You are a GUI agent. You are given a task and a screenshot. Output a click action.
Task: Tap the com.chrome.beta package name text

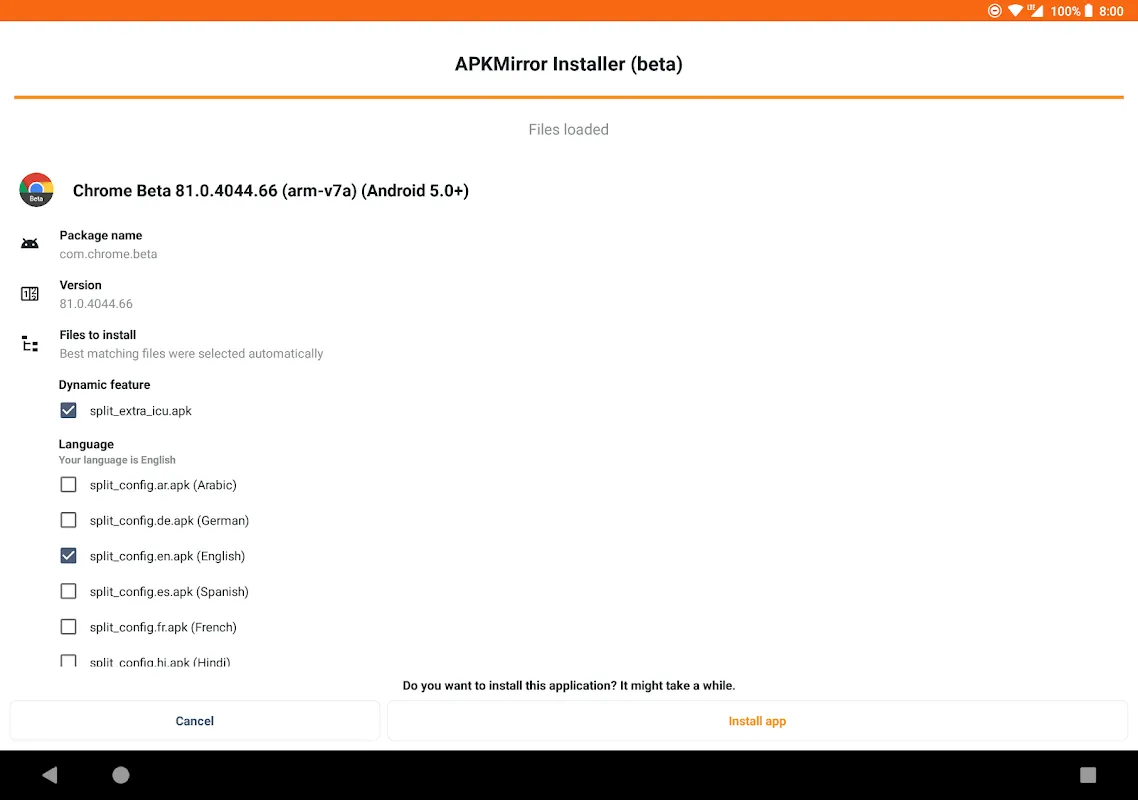tap(108, 254)
